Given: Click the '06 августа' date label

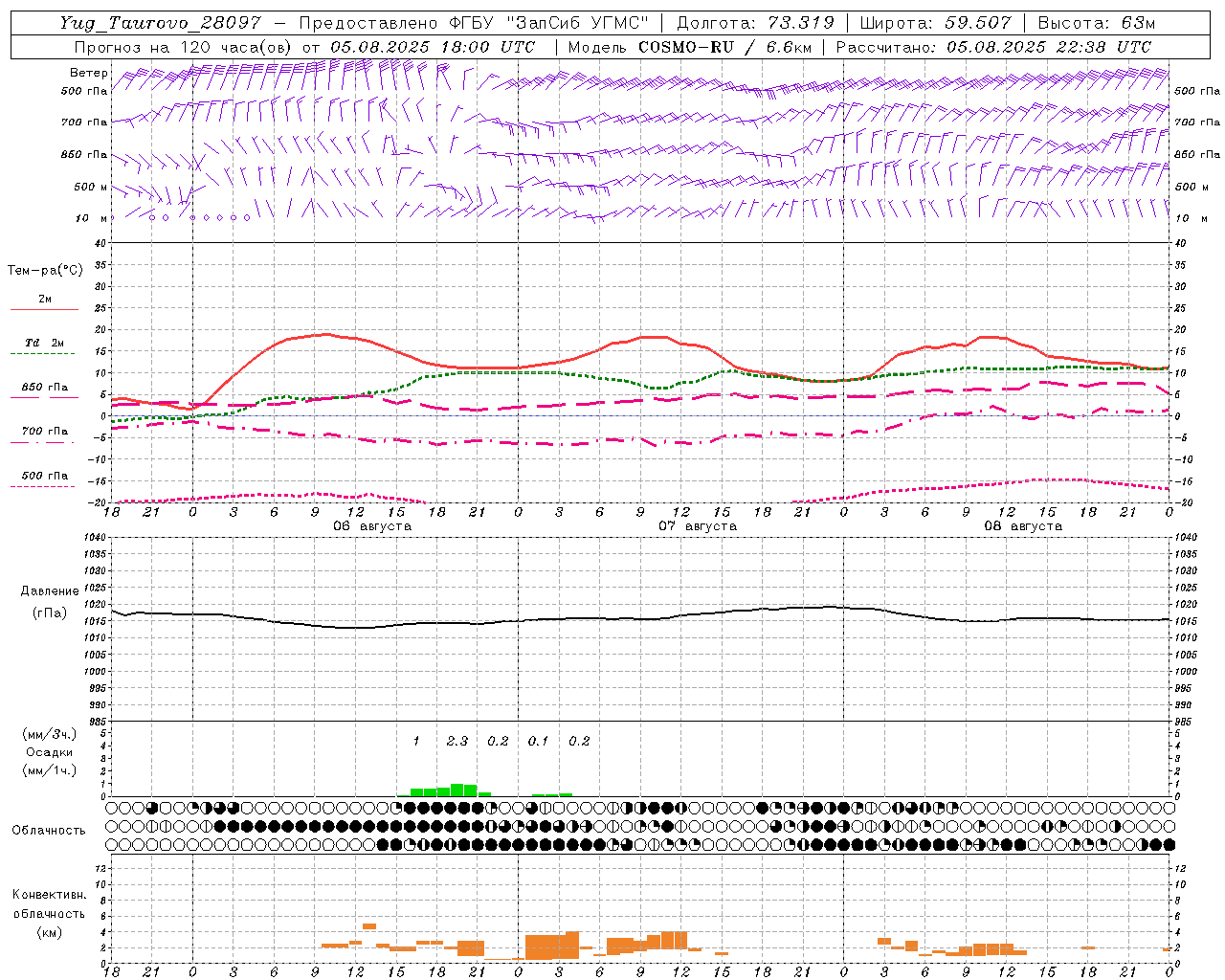Looking at the screenshot, I should (371, 526).
